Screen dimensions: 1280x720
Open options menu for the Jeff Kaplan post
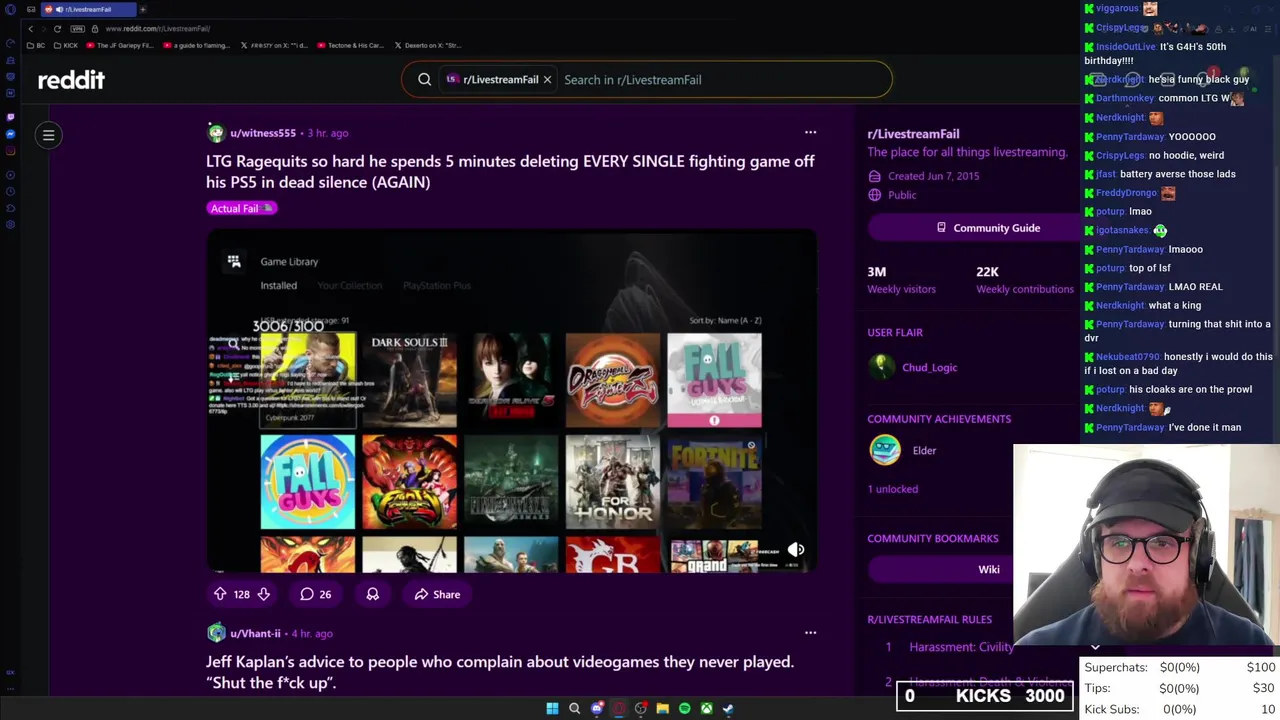click(x=811, y=632)
